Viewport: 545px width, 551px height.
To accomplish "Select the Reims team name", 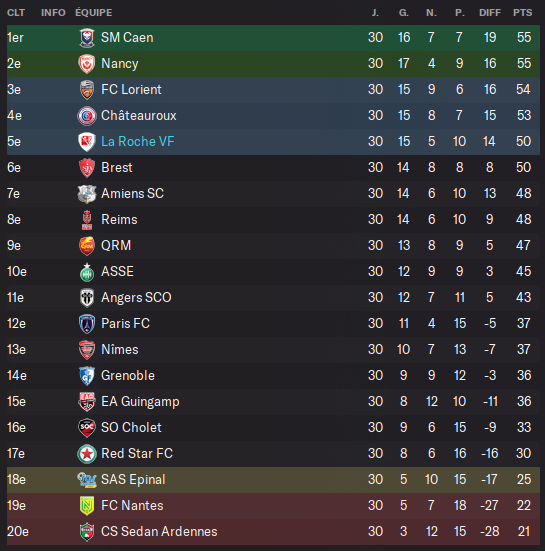I will point(119,220).
